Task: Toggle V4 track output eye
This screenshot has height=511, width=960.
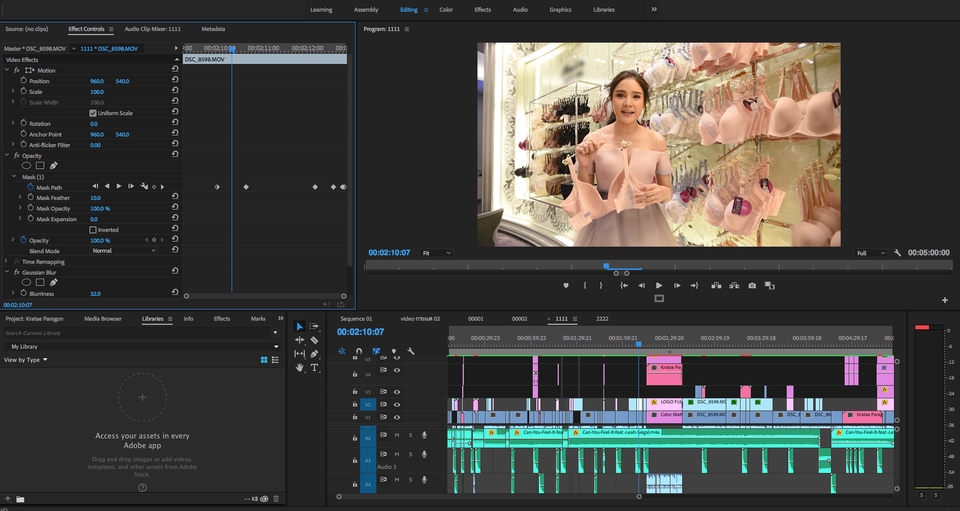Action: point(397,370)
